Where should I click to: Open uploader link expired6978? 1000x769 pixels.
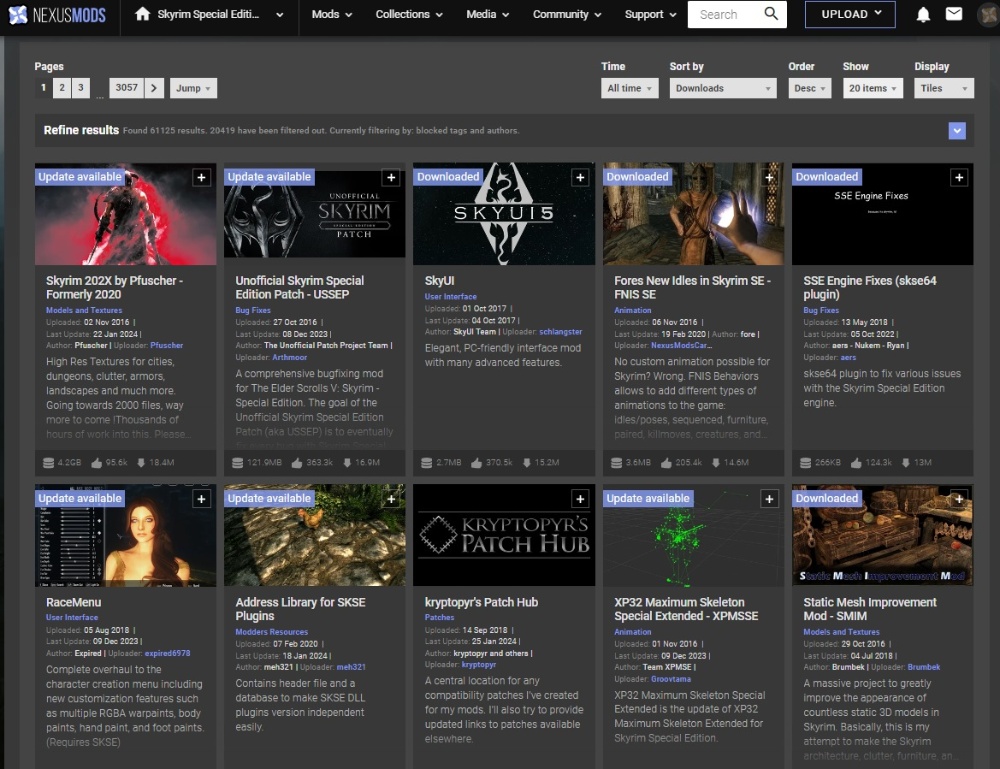tap(167, 653)
